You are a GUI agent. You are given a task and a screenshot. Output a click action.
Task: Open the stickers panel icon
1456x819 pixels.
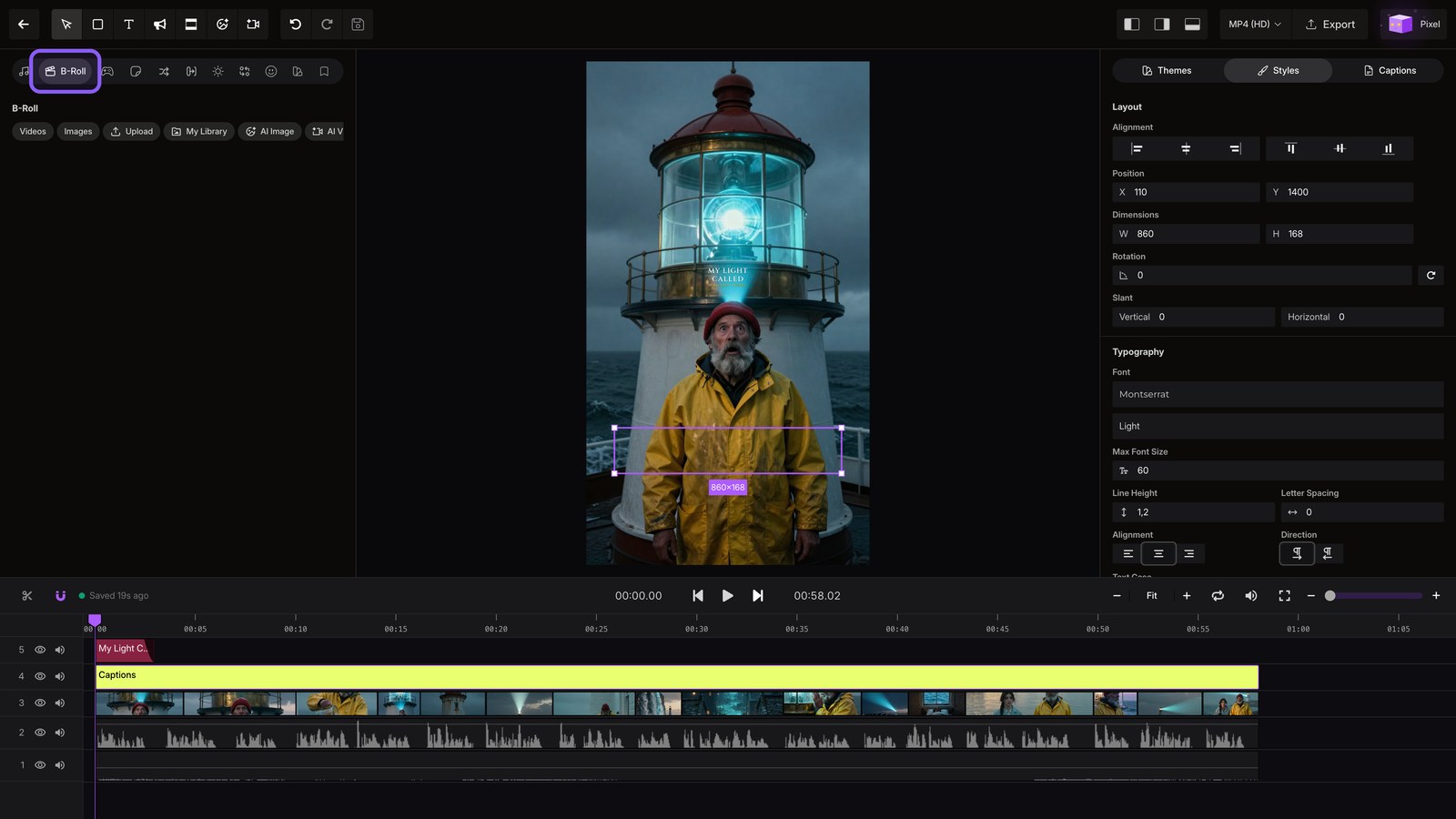coord(136,71)
